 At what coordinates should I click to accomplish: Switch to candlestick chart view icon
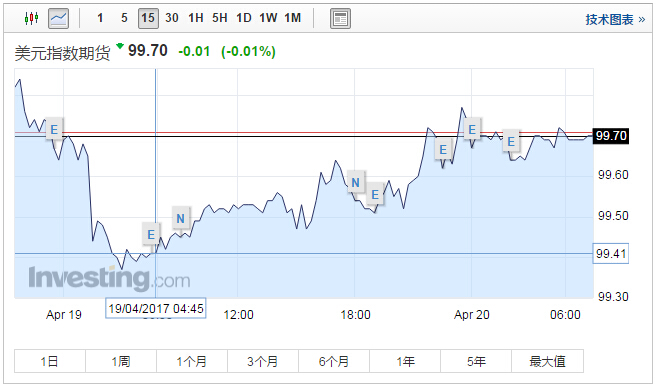pyautogui.click(x=31, y=18)
